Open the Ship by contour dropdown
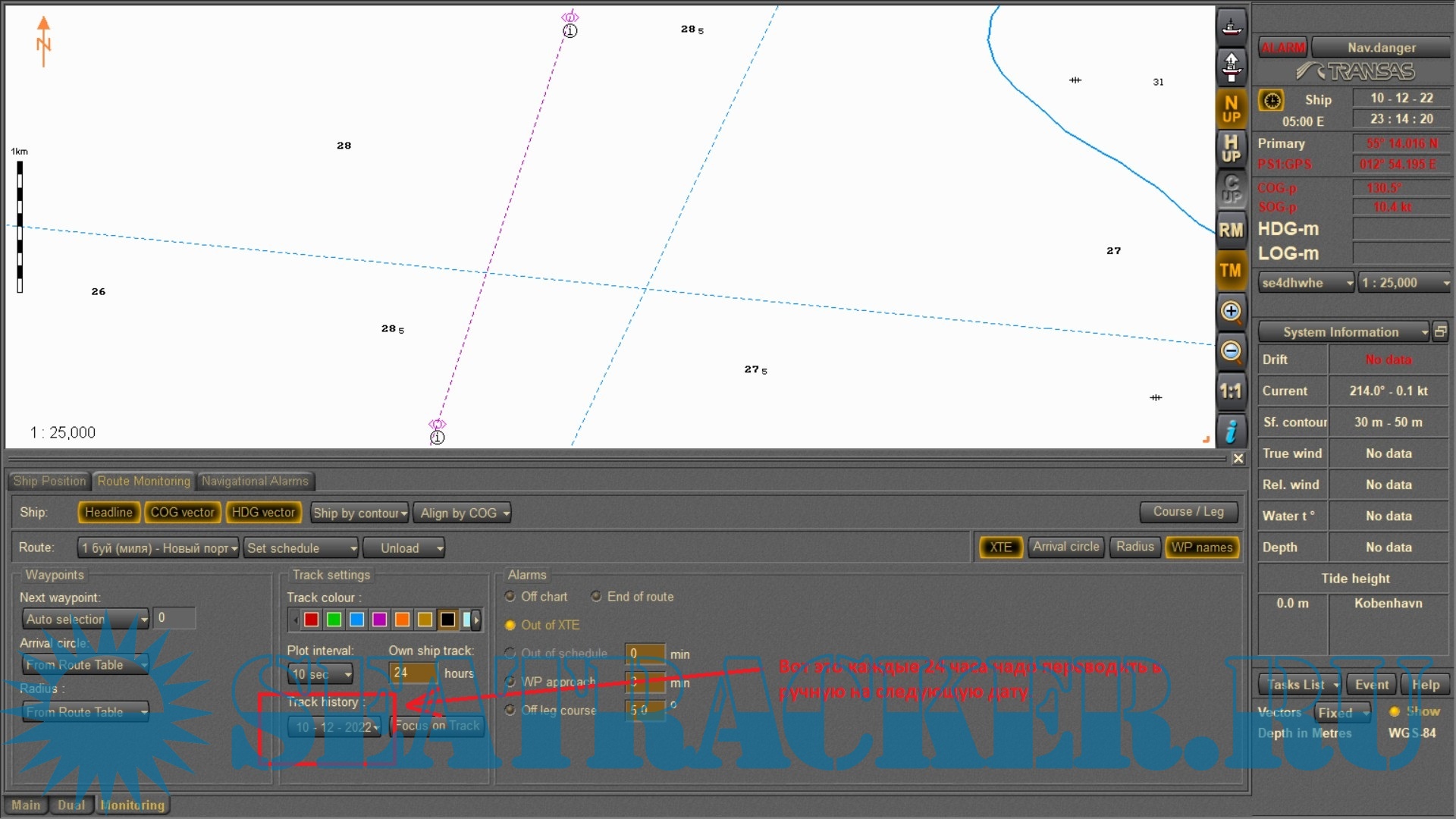Viewport: 1456px width, 819px height. tap(360, 513)
